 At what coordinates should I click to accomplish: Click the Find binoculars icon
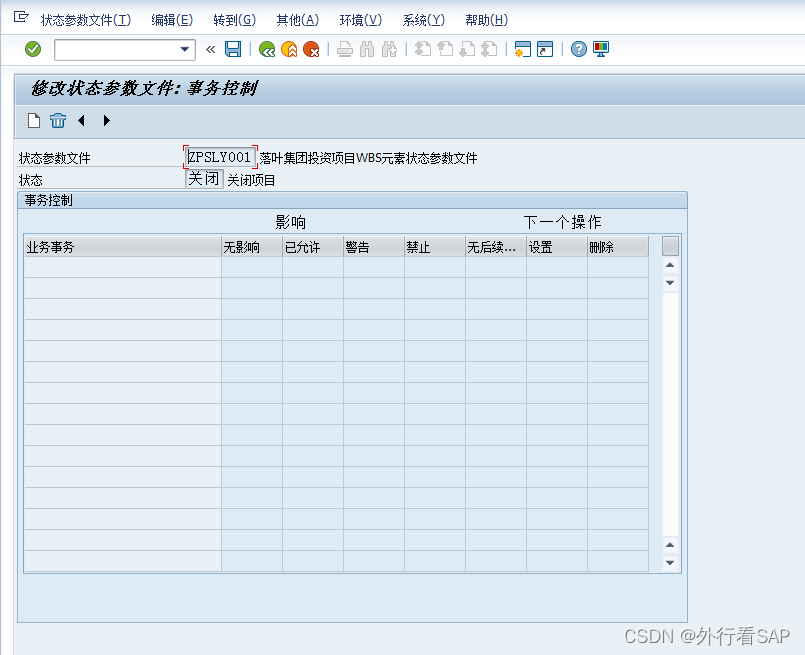pyautogui.click(x=367, y=49)
